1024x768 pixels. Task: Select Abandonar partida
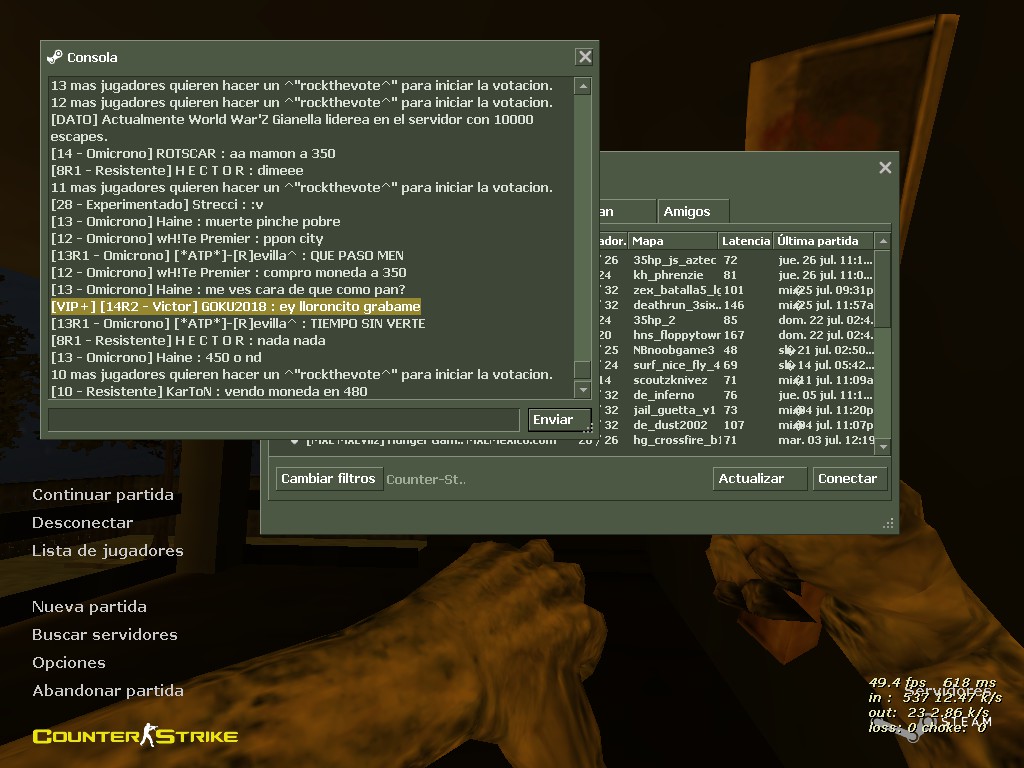tap(108, 691)
